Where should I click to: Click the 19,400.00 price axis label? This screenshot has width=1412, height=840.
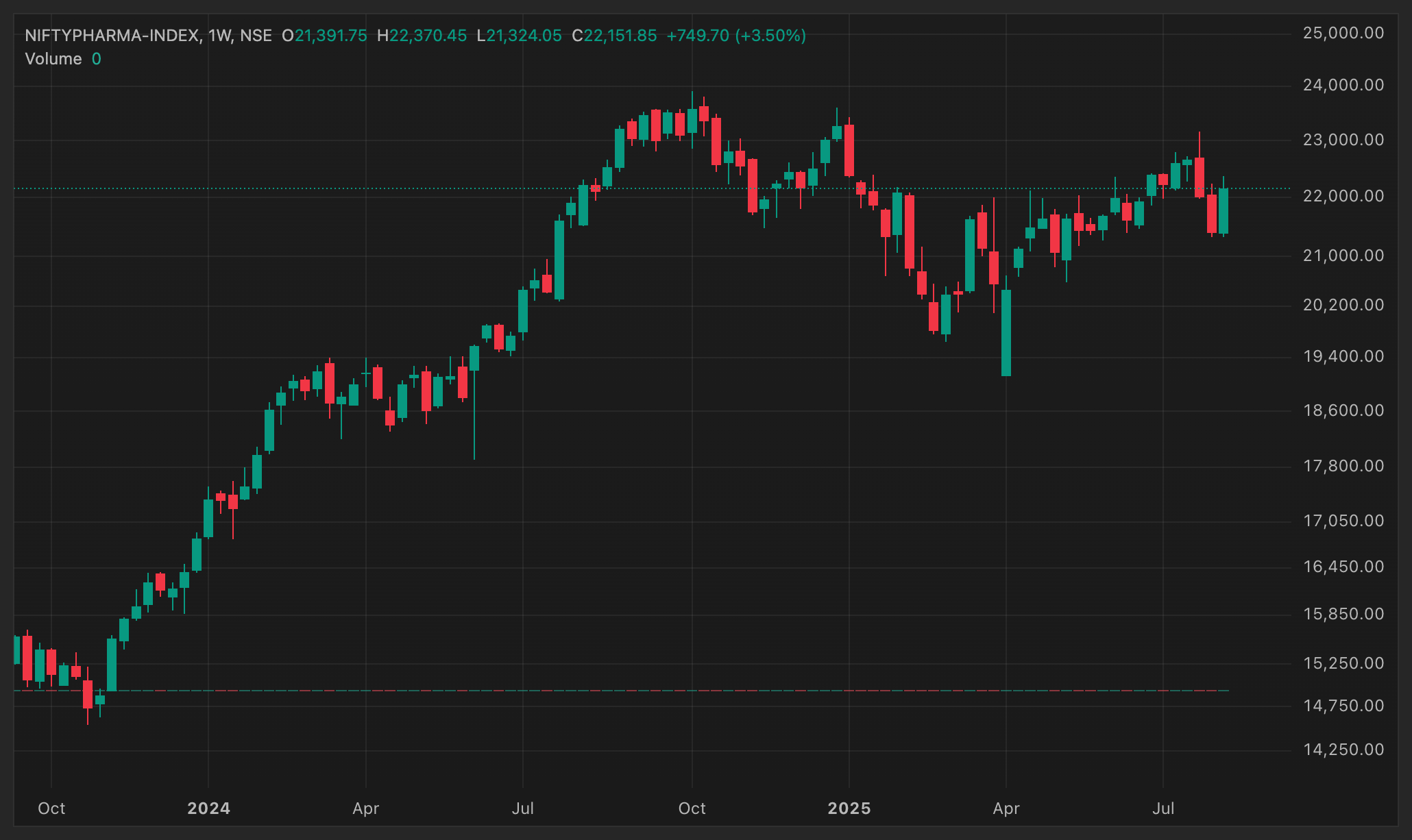click(x=1343, y=356)
